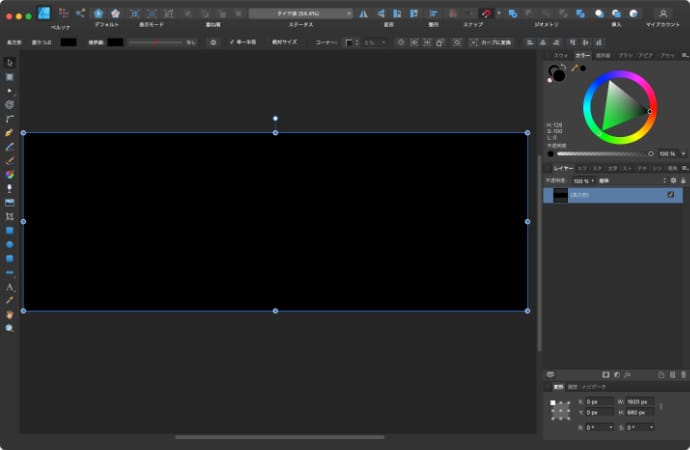
Task: Click the share icon in the top toolbar
Action: [80, 12]
